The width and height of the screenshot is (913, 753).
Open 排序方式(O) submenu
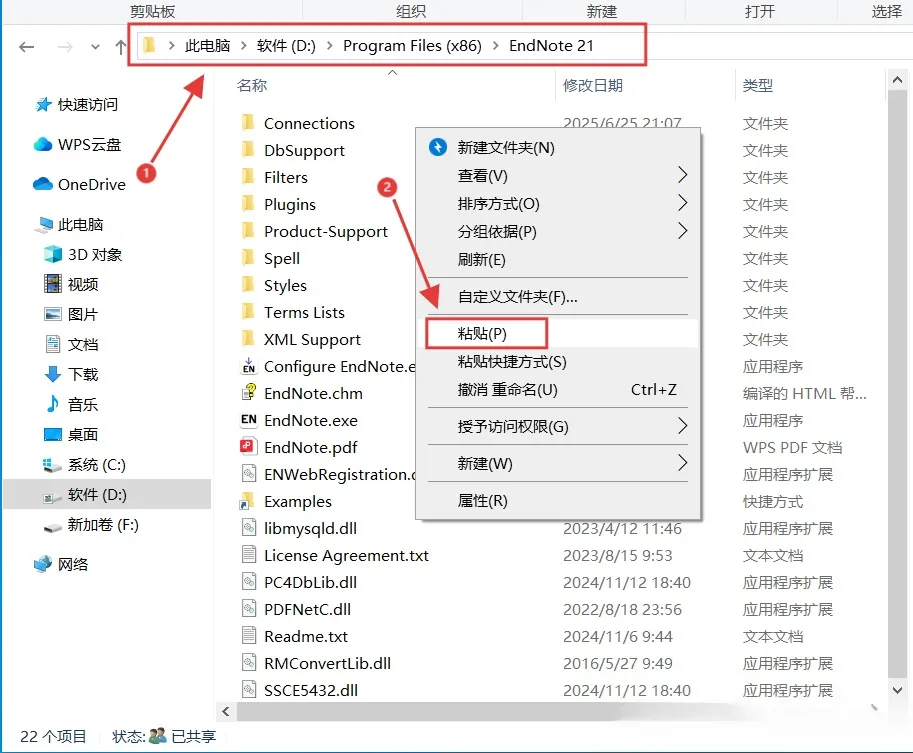(559, 204)
